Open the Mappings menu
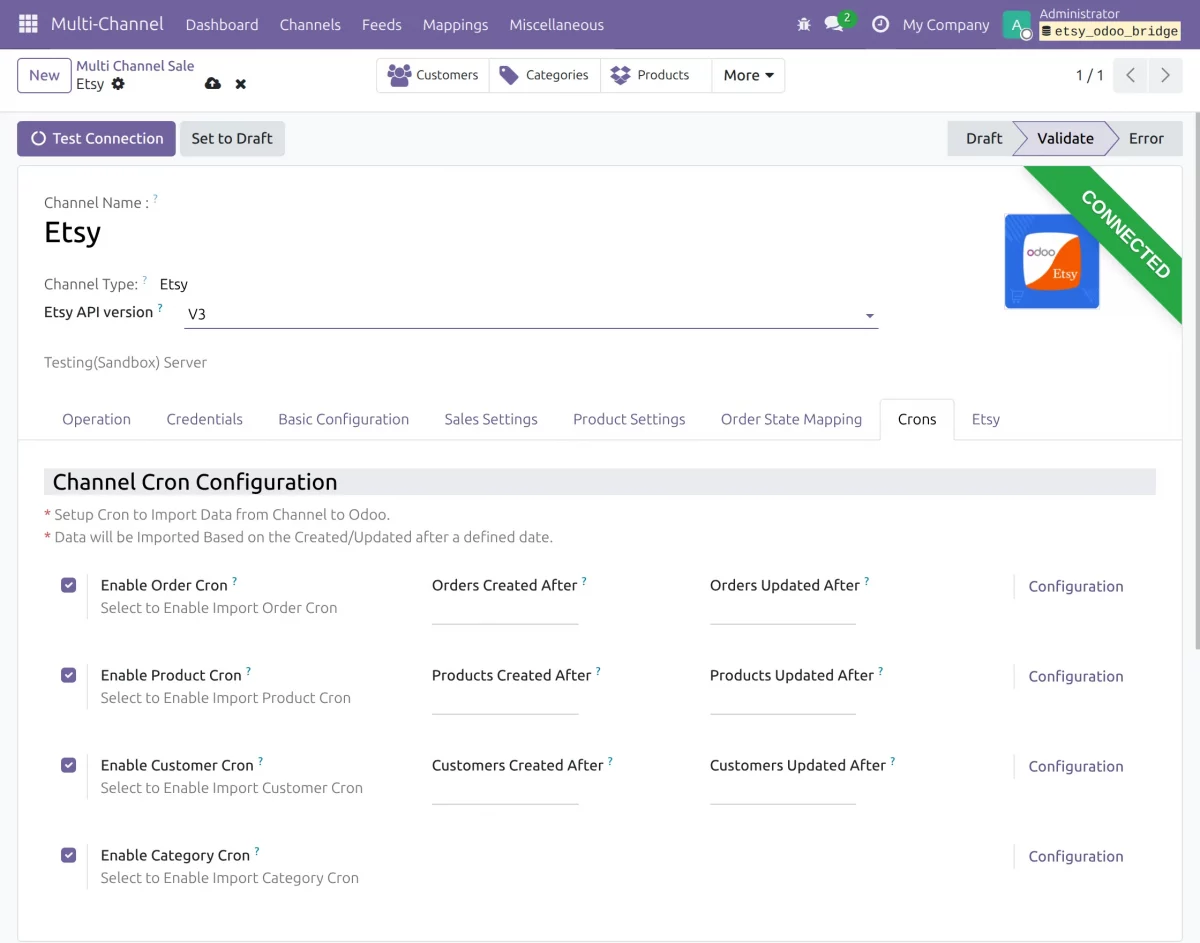 (455, 24)
